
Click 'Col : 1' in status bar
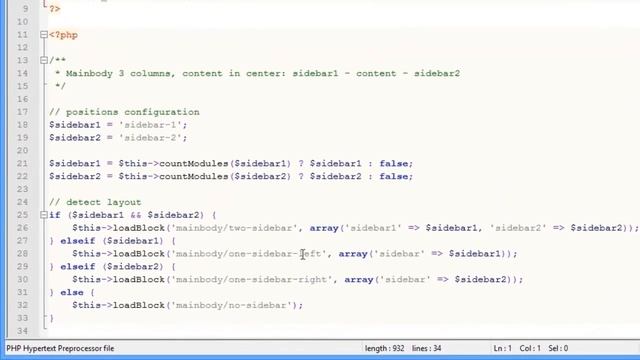(530, 349)
